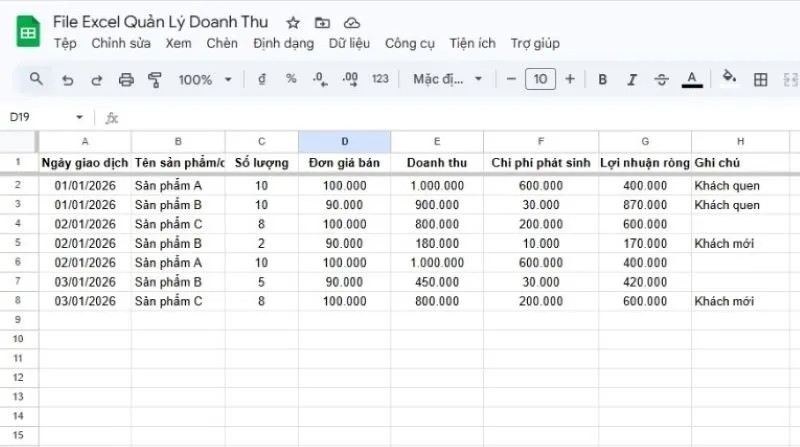Select the Lợi nhuận ròng header cell
Viewport: 800px width, 447px height.
tap(645, 163)
